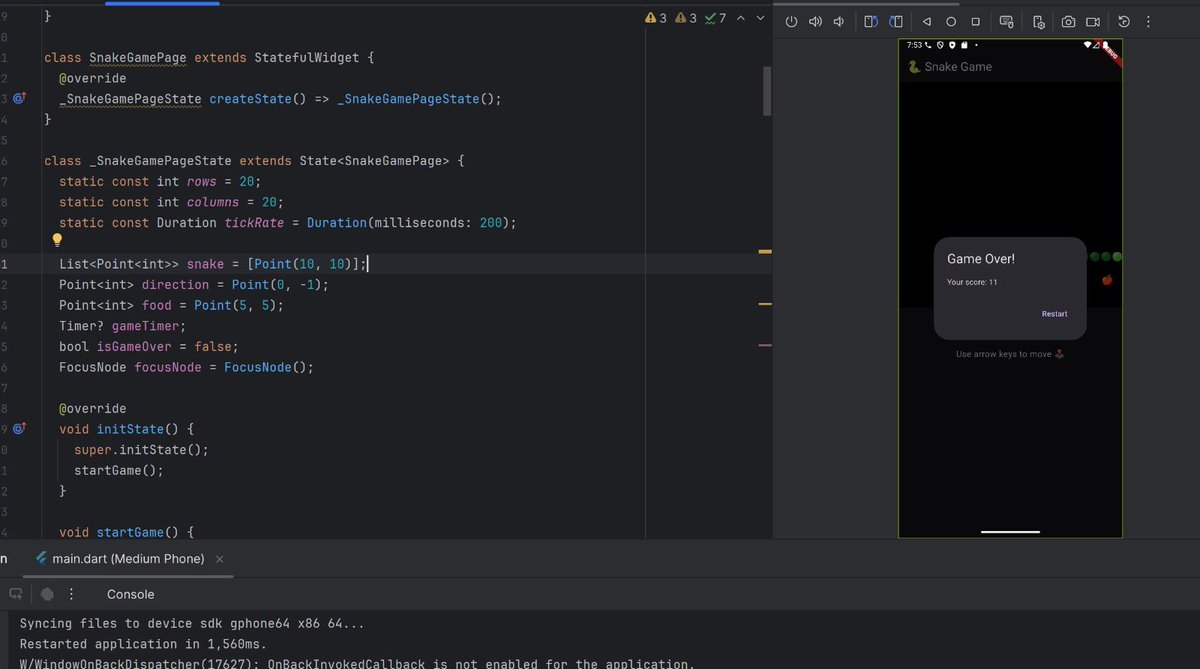Rotate the emulator right
The width and height of the screenshot is (1200, 669).
[x=896, y=22]
